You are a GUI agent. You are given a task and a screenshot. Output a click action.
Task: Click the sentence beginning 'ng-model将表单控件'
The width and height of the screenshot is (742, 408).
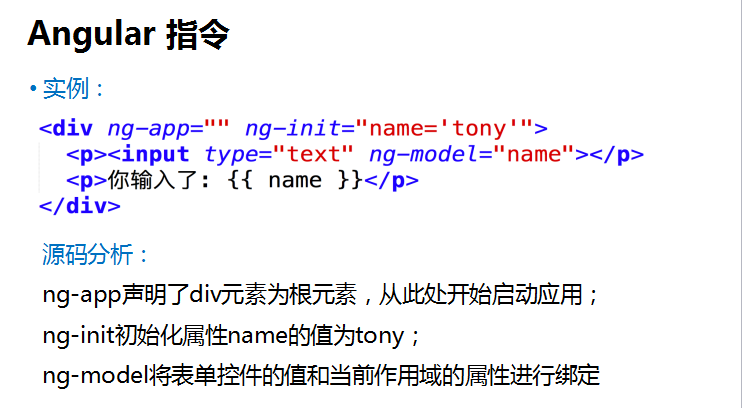click(321, 375)
